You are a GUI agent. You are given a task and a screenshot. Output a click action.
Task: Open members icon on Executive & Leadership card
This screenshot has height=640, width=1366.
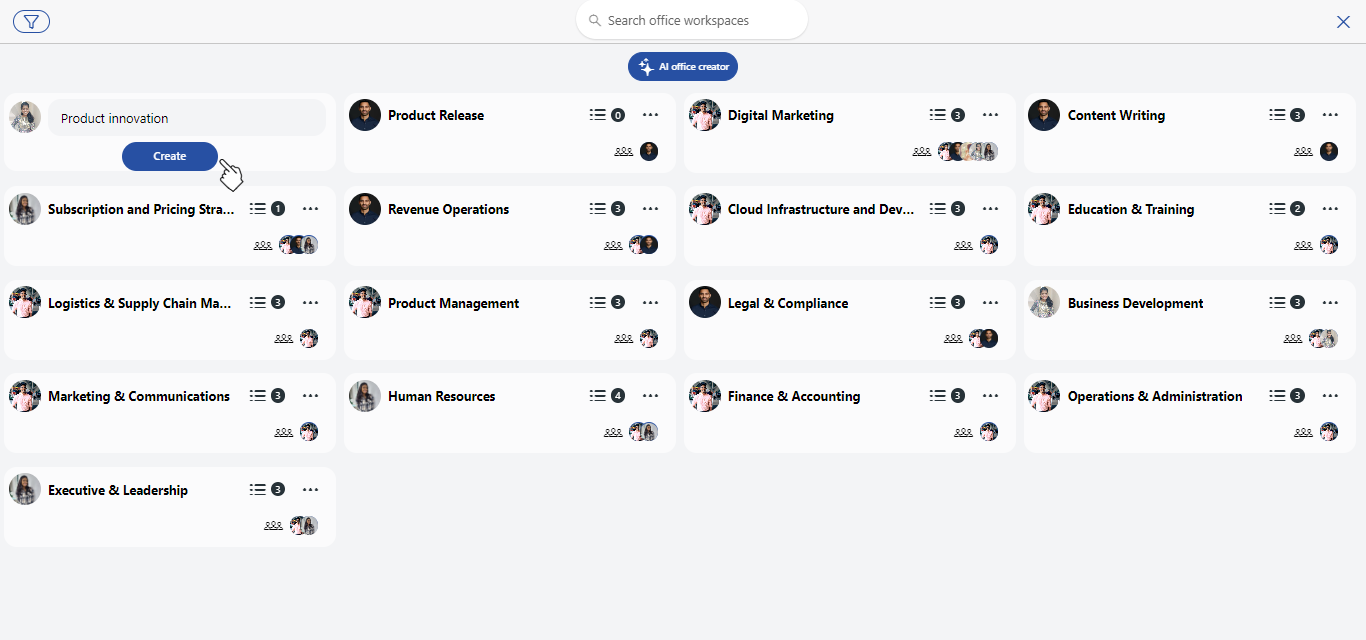[x=273, y=526]
